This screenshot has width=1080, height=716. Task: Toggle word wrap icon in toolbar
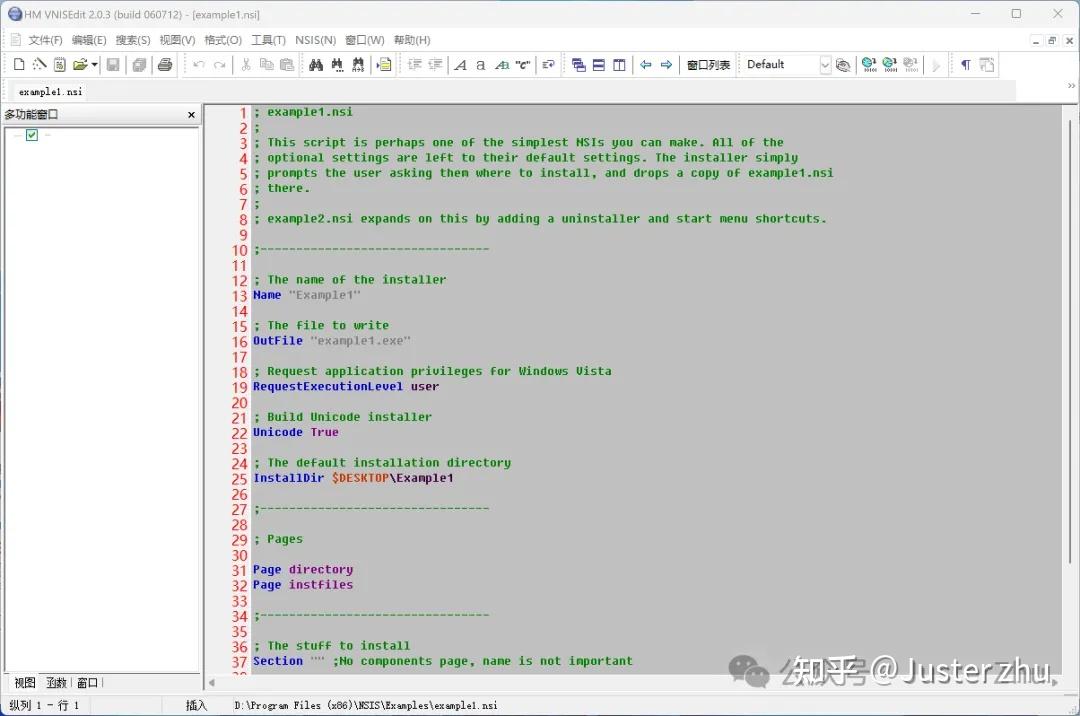(x=548, y=65)
